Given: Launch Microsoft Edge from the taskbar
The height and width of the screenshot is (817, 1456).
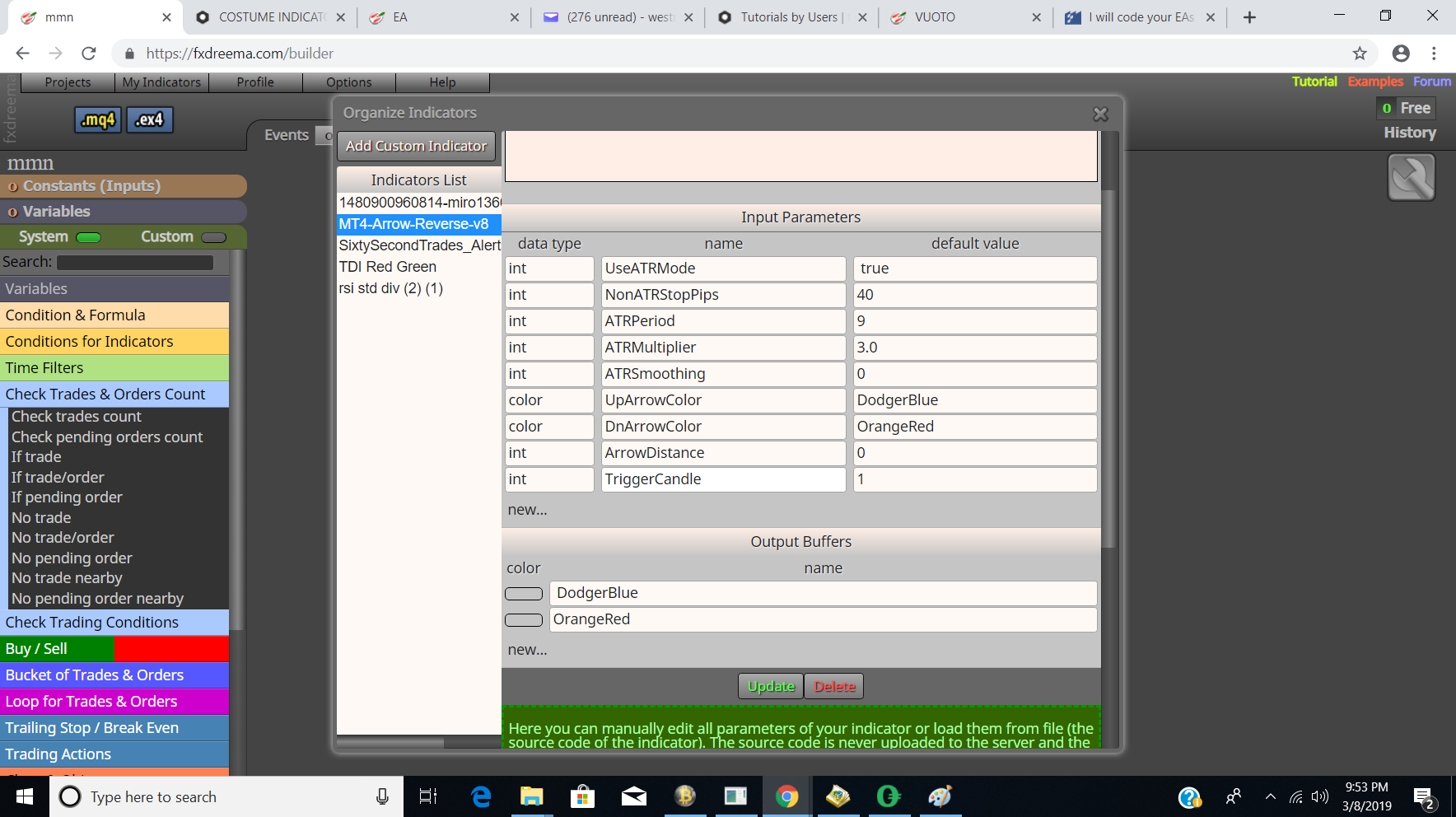Looking at the screenshot, I should [481, 796].
